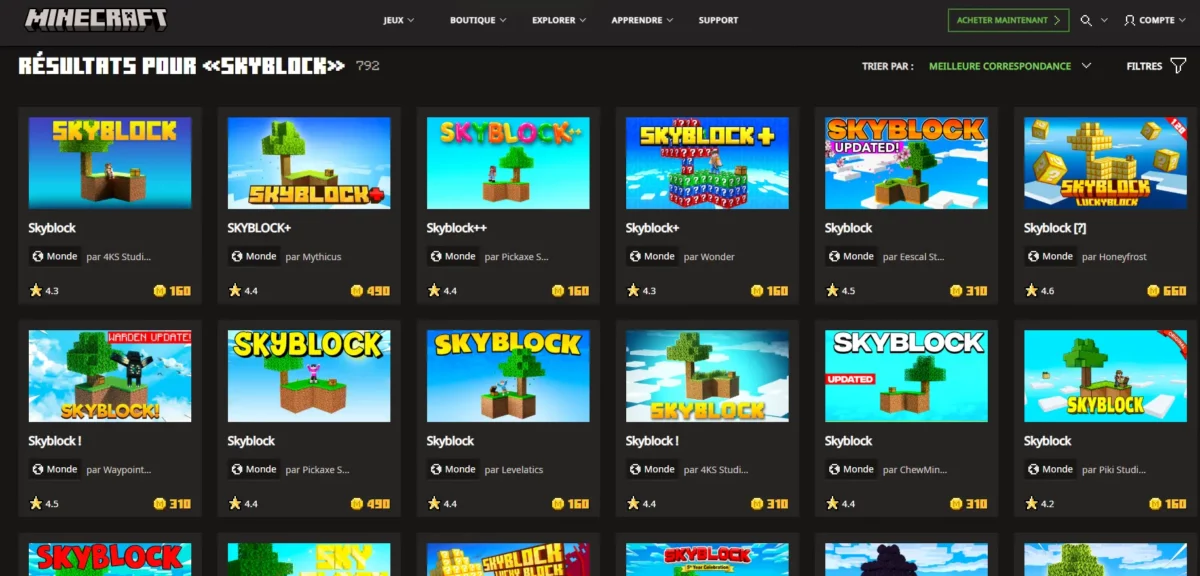
Task: Click globe icon on ChewMin card
Action: point(835,469)
